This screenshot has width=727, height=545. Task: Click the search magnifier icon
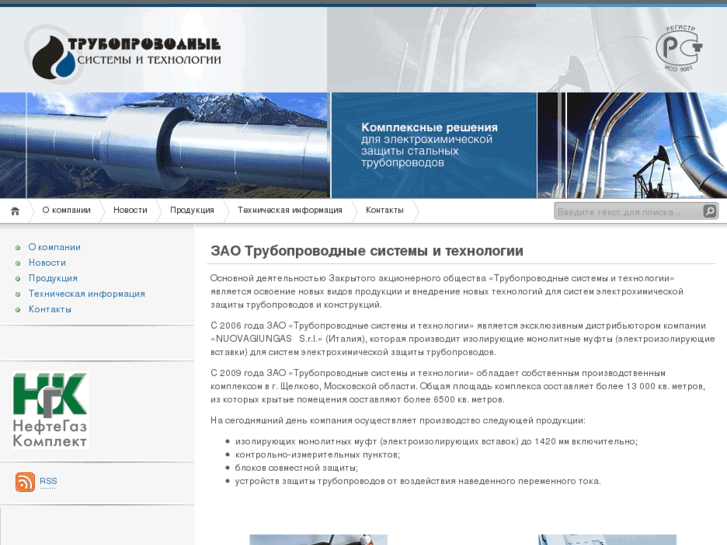click(x=709, y=211)
